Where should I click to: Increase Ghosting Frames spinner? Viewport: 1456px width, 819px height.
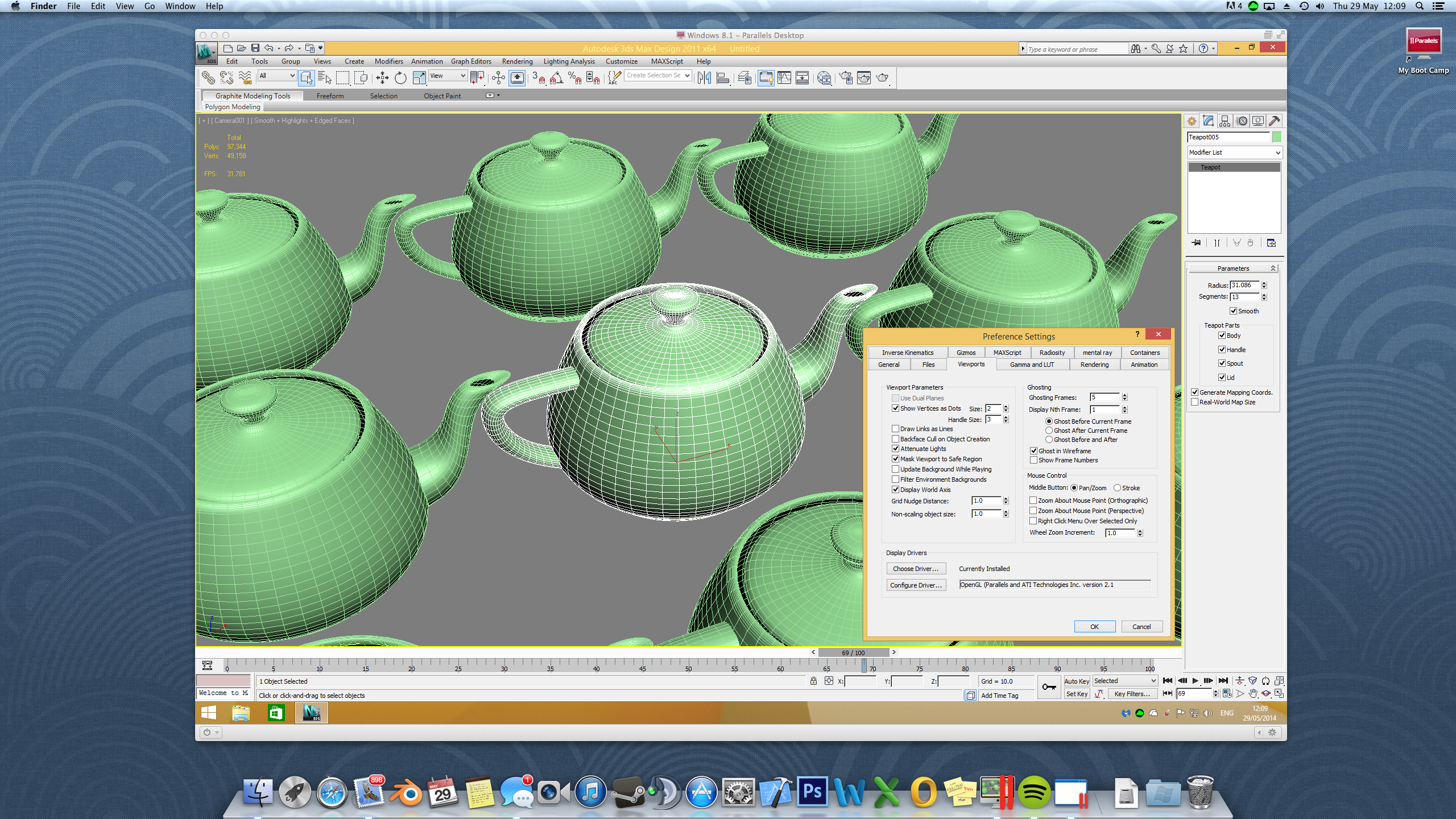click(x=1124, y=395)
